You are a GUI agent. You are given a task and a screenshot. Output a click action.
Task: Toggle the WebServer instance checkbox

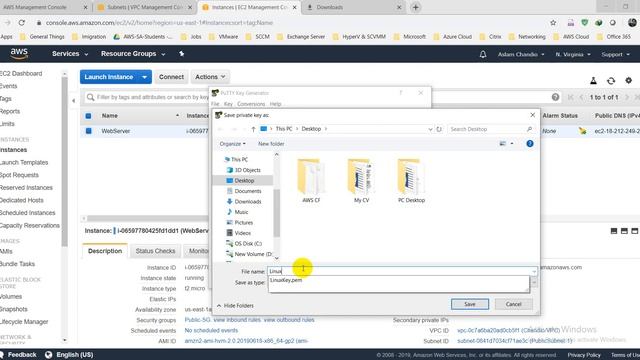(x=89, y=131)
